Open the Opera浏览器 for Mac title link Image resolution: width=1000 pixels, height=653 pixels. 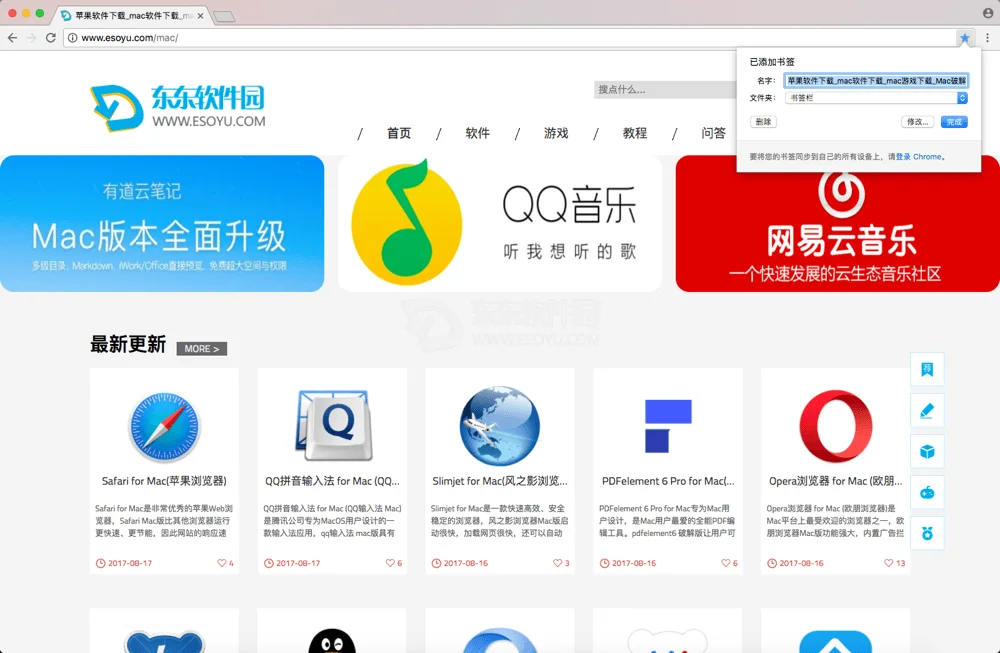click(835, 481)
